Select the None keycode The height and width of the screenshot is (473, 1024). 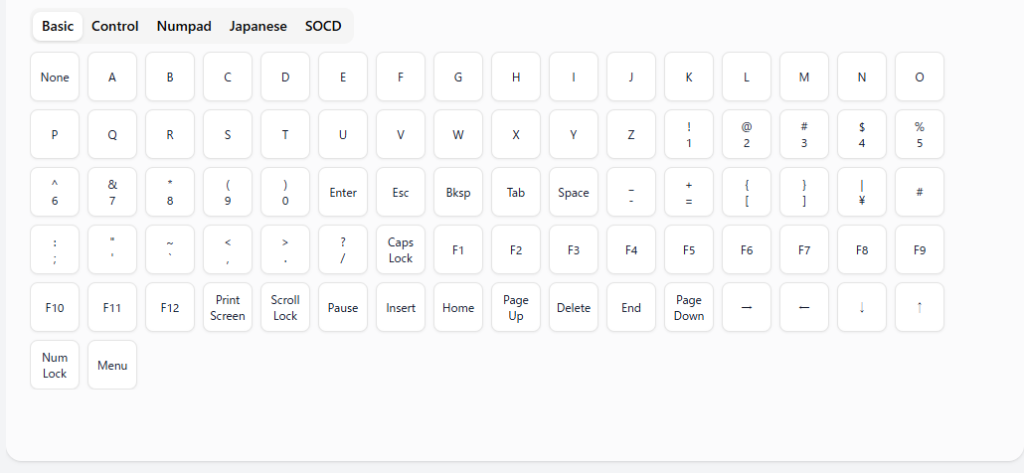pos(55,77)
